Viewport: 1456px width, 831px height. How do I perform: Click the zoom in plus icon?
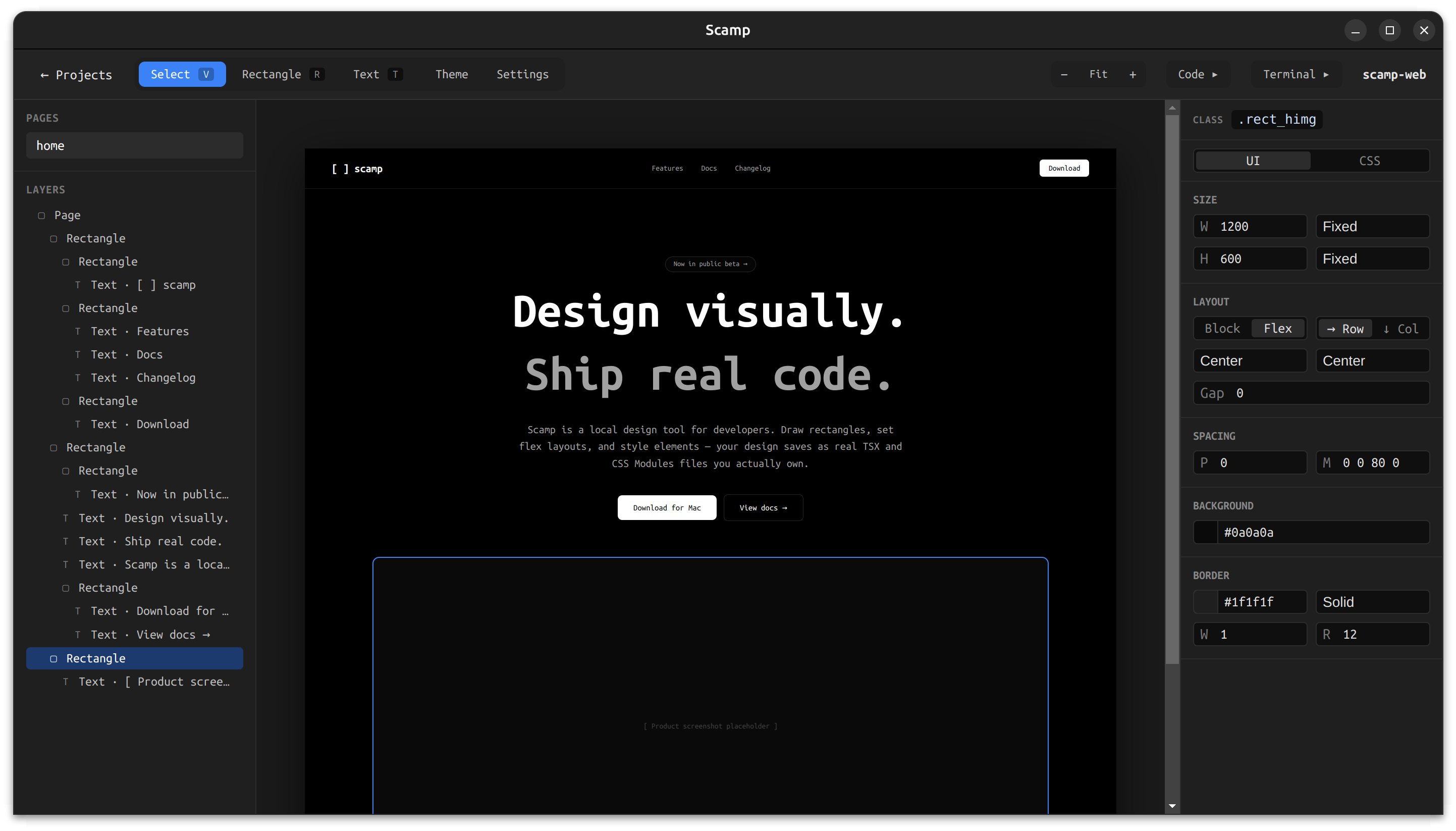pos(1133,74)
